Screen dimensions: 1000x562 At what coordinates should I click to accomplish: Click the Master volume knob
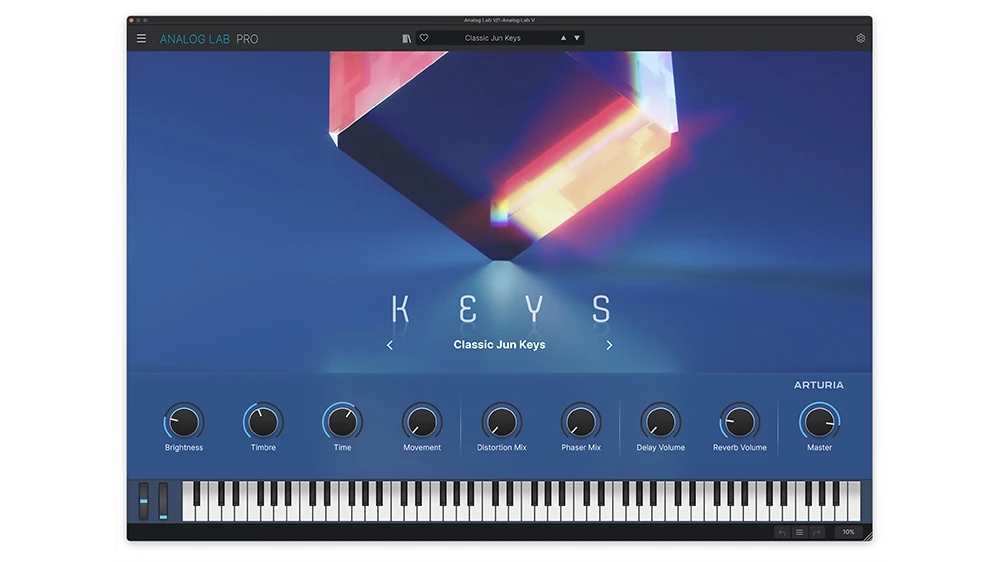(819, 421)
